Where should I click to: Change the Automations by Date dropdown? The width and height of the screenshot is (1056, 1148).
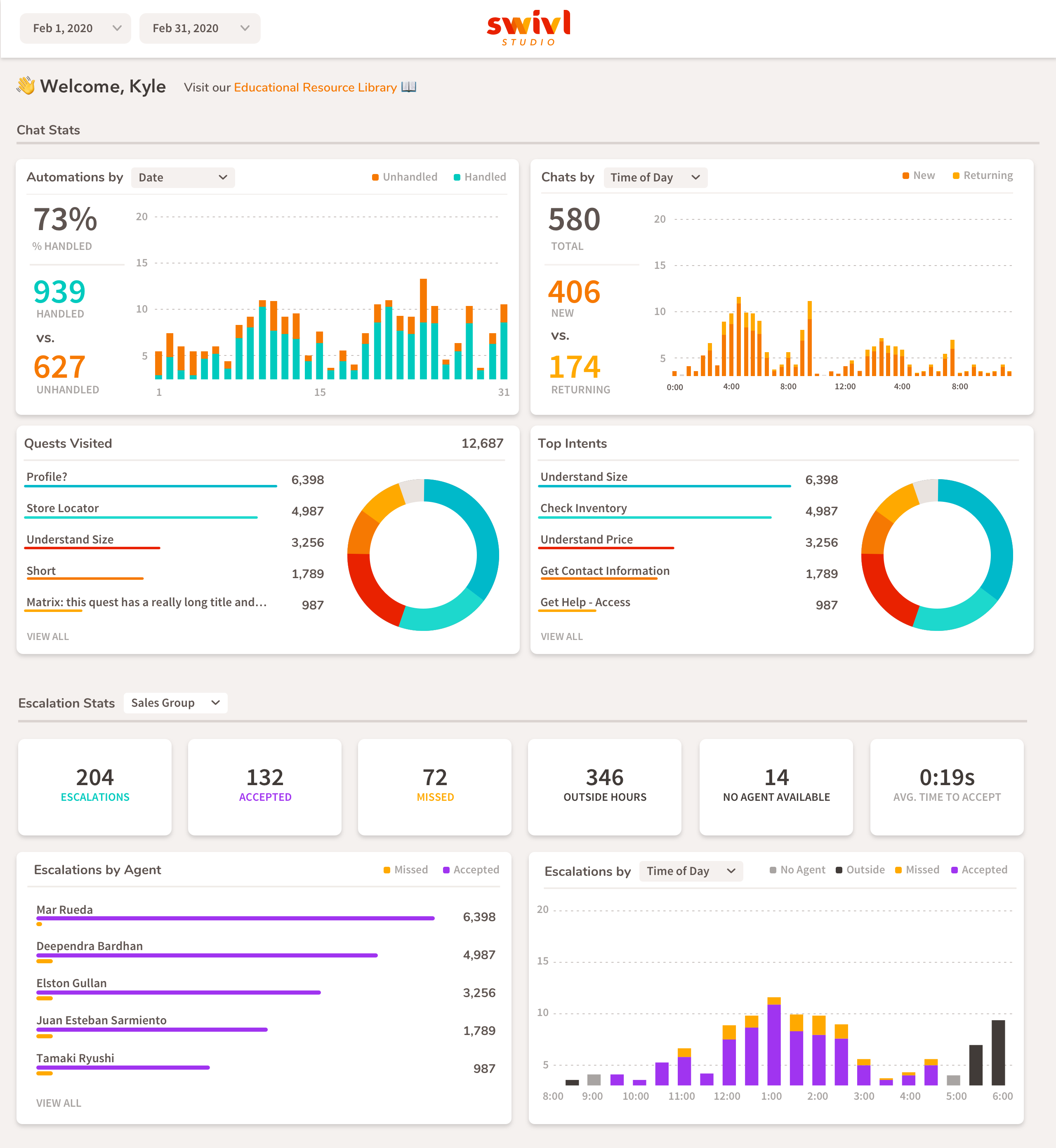pyautogui.click(x=183, y=177)
